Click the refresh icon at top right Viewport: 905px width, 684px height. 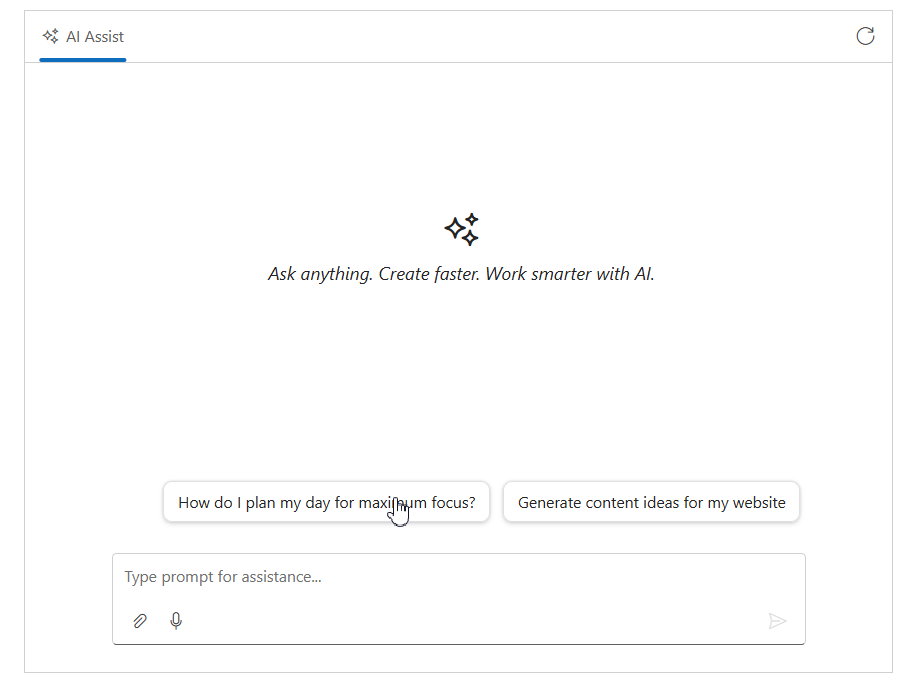(865, 36)
